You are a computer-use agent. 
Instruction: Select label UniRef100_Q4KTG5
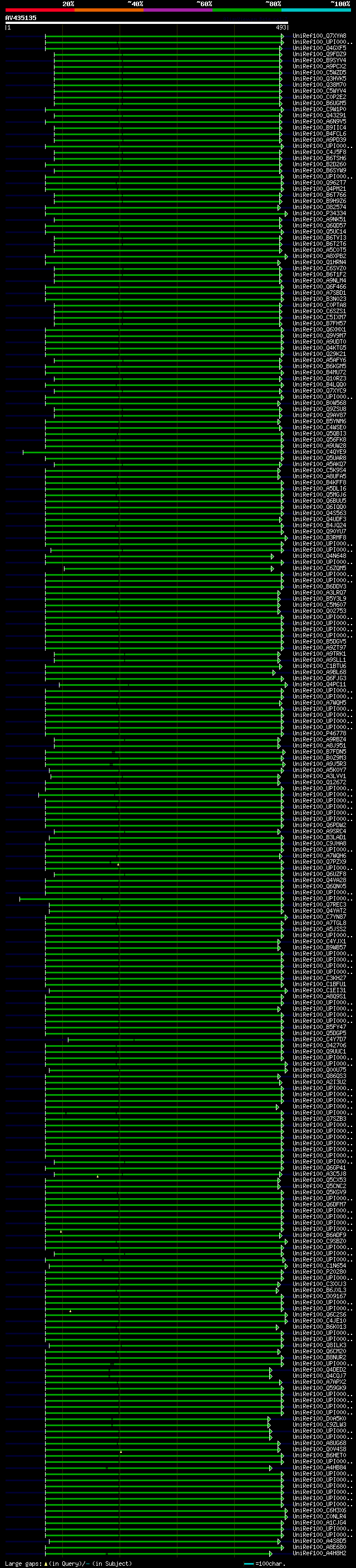click(x=319, y=348)
